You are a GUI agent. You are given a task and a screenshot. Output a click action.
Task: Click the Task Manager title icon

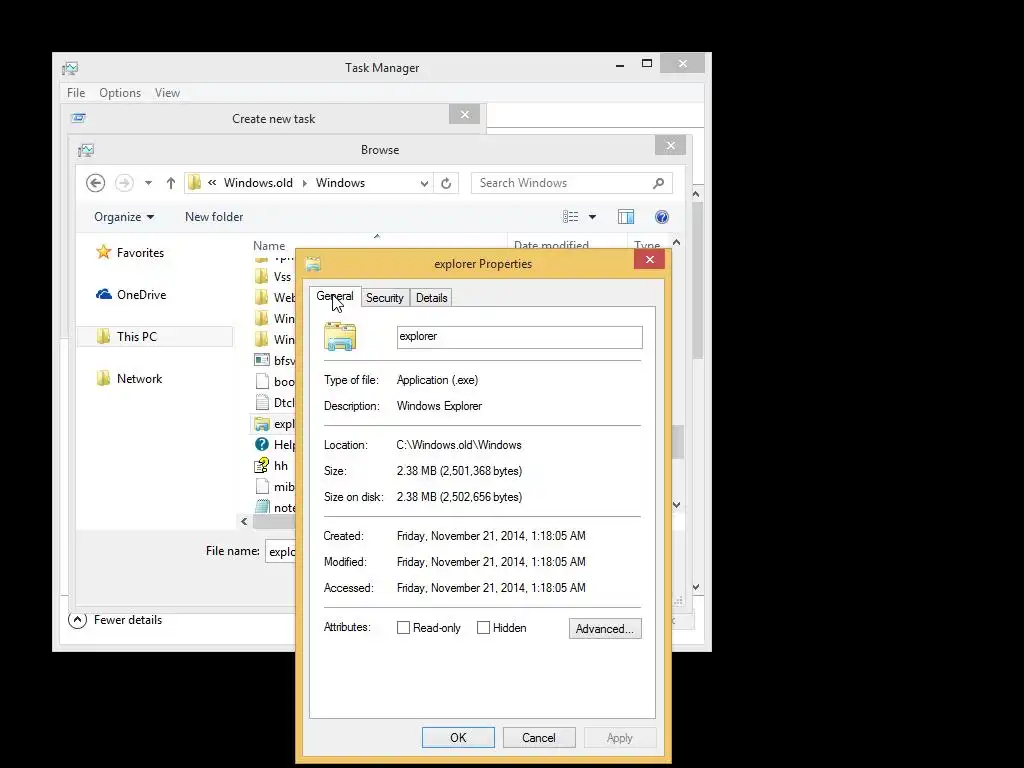(x=70, y=68)
